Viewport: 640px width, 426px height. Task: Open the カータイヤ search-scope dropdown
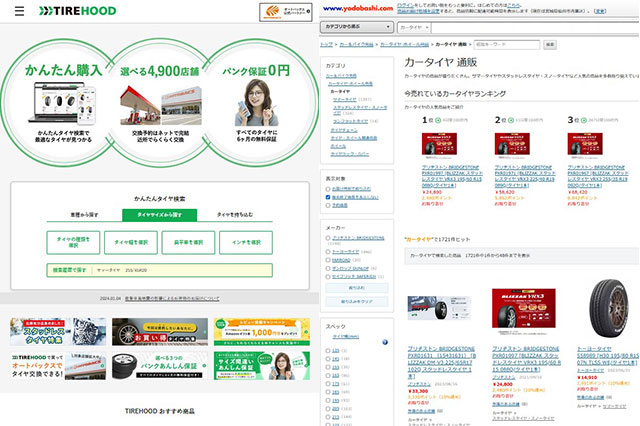pos(414,27)
